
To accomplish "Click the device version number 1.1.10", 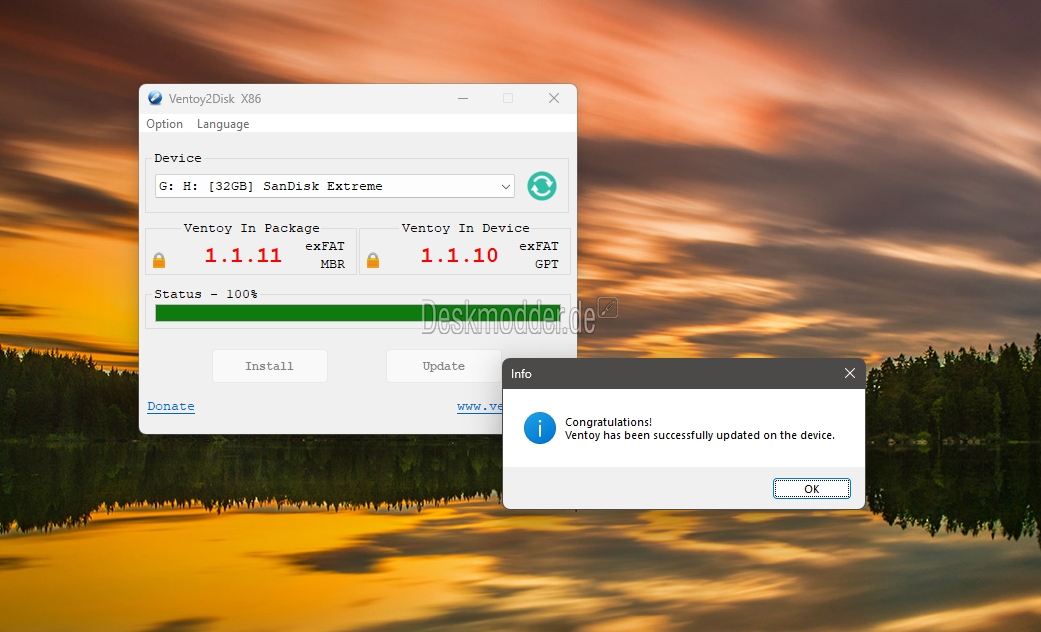I will [x=459, y=256].
